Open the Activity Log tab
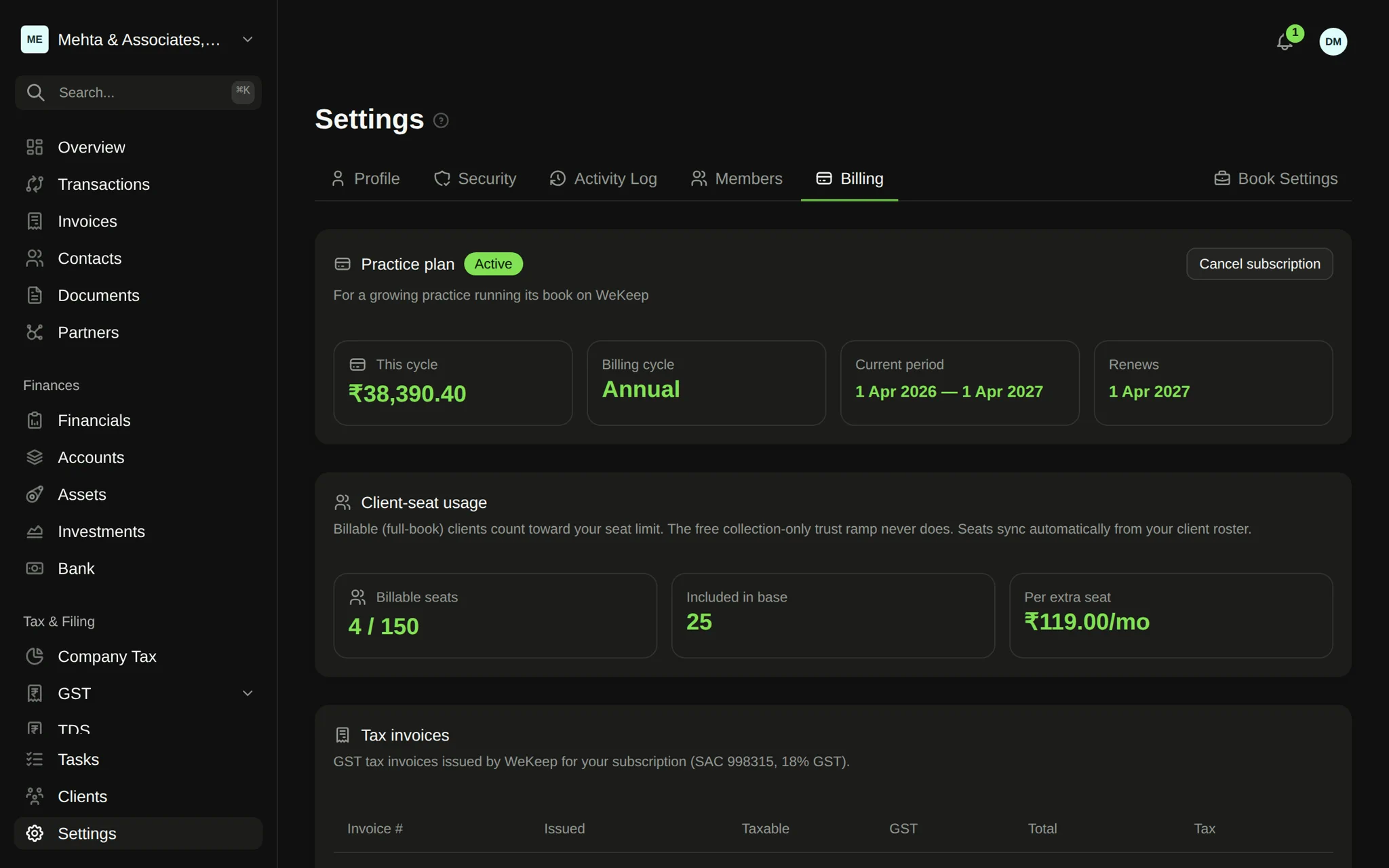Viewport: 1389px width, 868px height. tap(603, 178)
